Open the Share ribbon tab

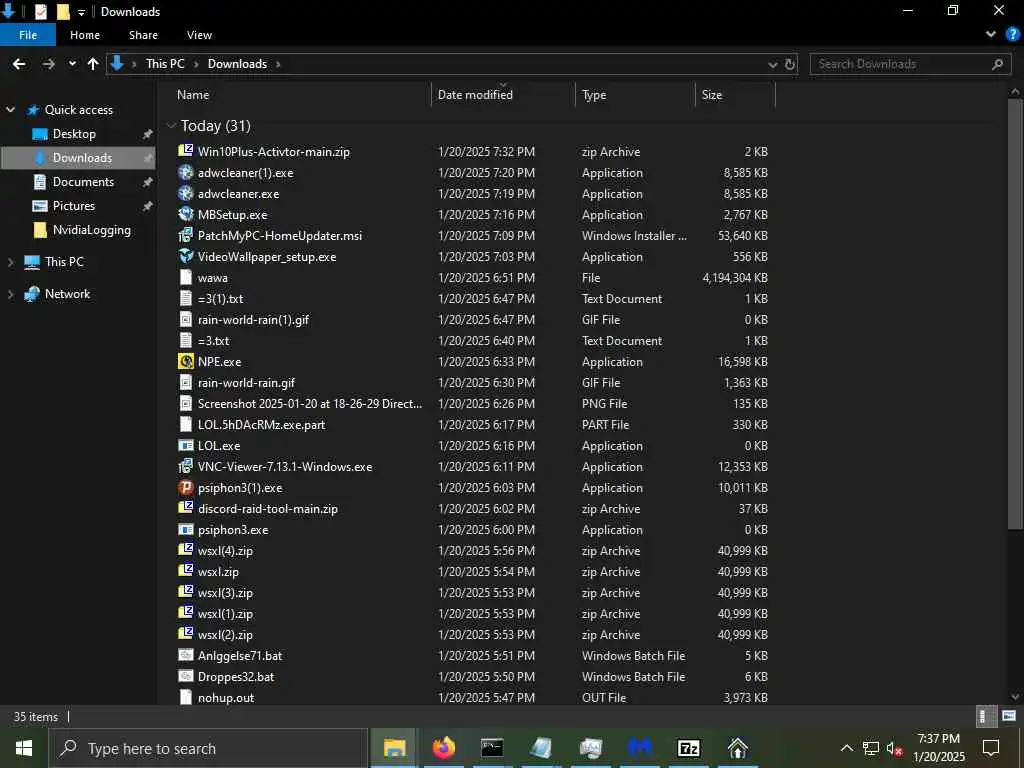tap(143, 35)
